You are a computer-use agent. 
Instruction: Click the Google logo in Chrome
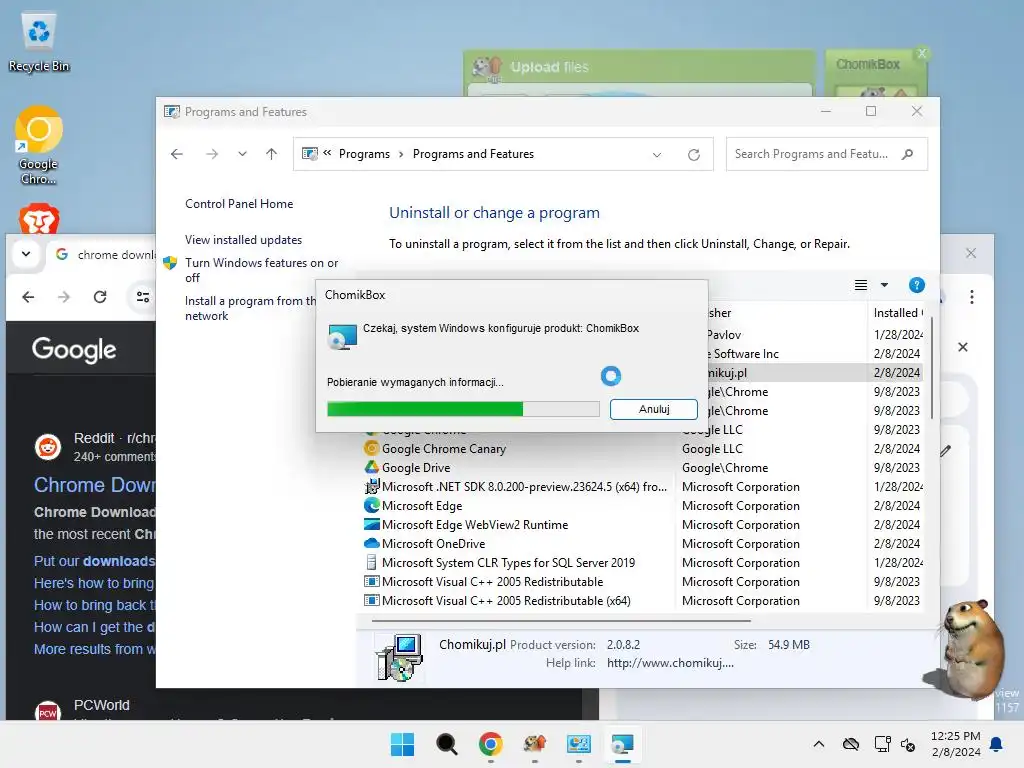point(74,350)
